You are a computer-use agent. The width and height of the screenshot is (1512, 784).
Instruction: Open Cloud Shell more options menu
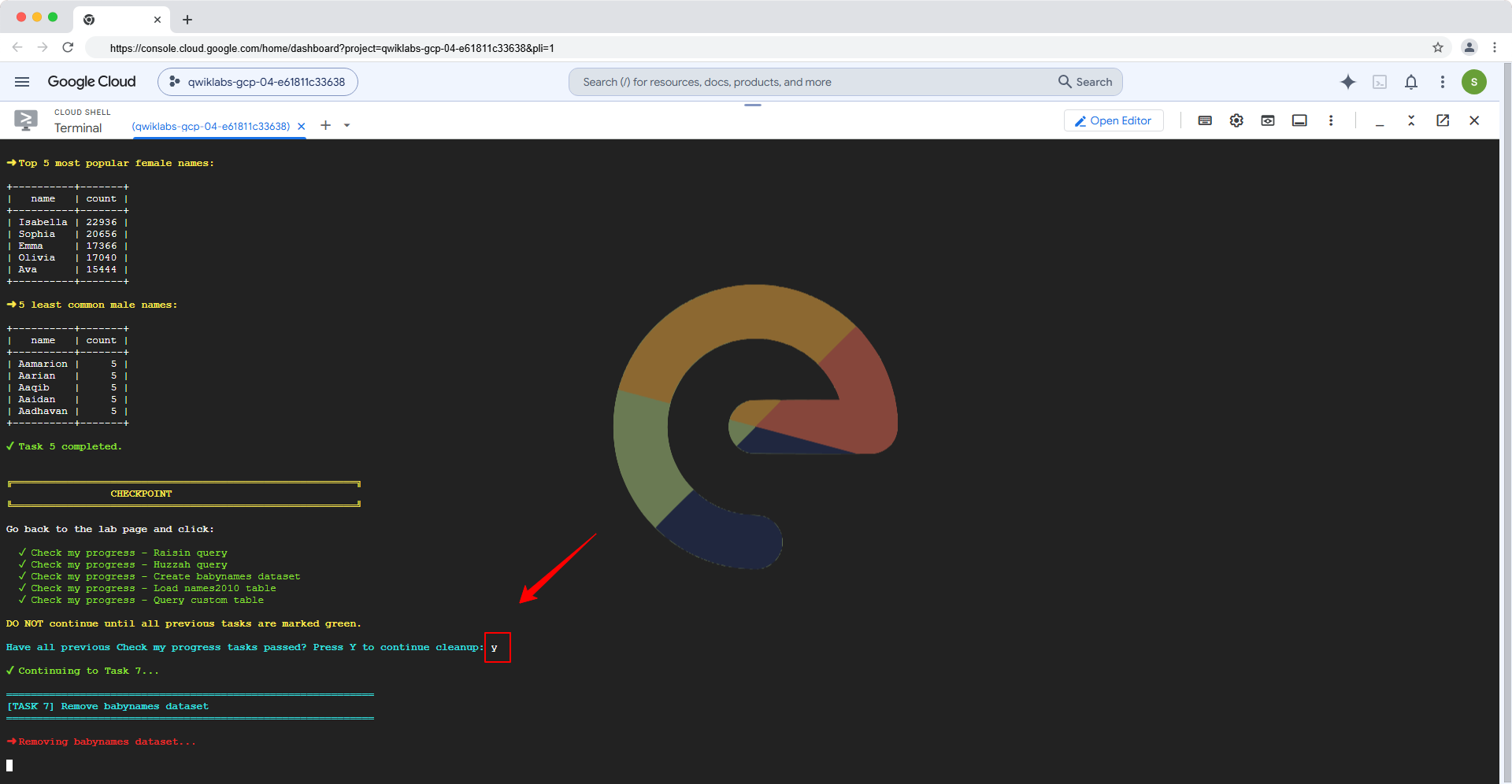(1331, 120)
